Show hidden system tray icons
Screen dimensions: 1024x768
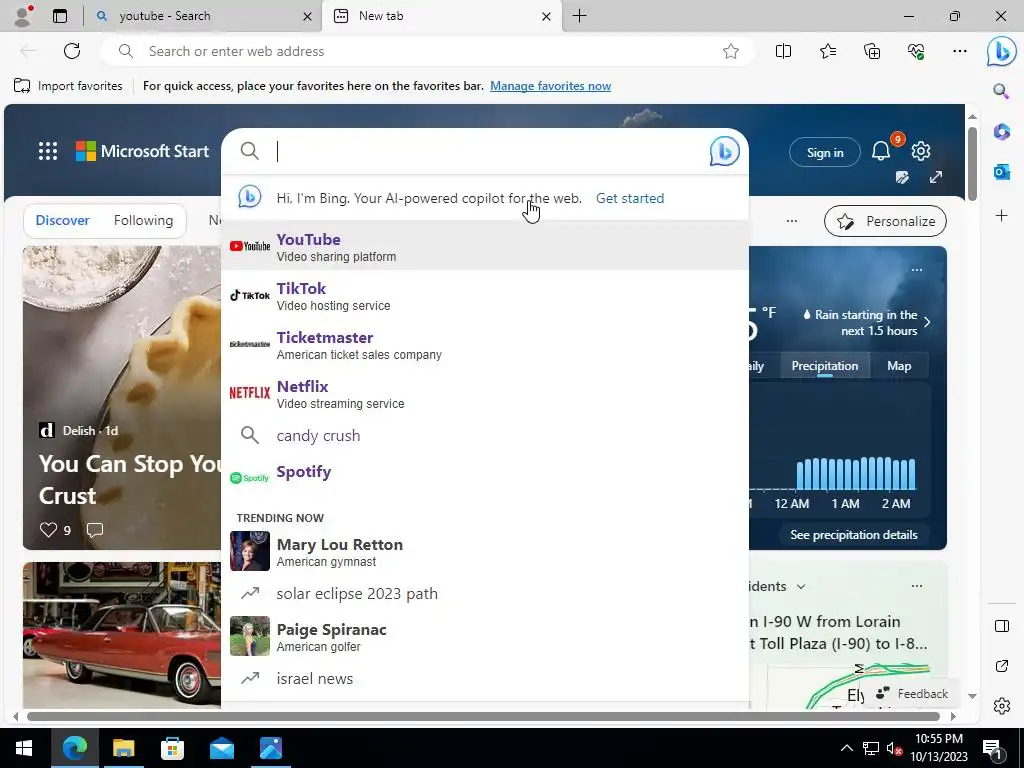click(x=846, y=748)
